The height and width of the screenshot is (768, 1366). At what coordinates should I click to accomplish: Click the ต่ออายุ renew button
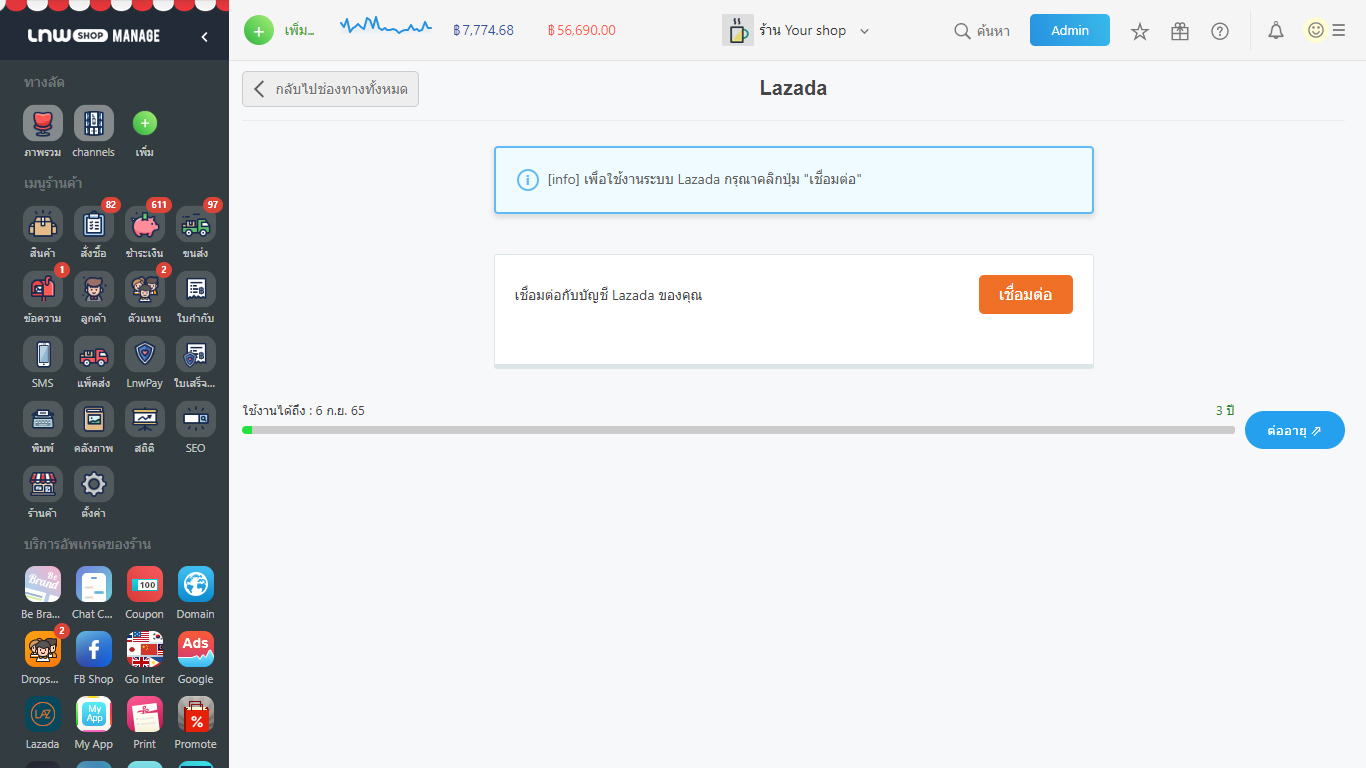[x=1295, y=430]
